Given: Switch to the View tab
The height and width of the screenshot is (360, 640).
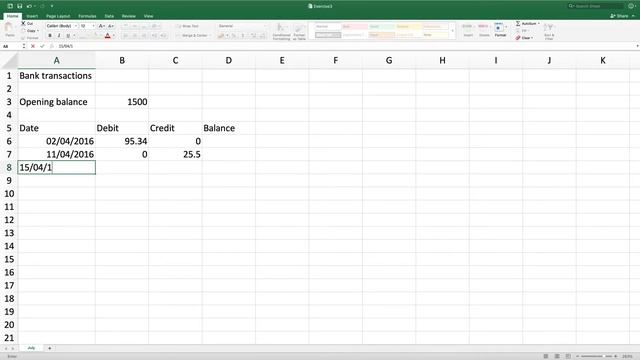Looking at the screenshot, I should (x=148, y=16).
